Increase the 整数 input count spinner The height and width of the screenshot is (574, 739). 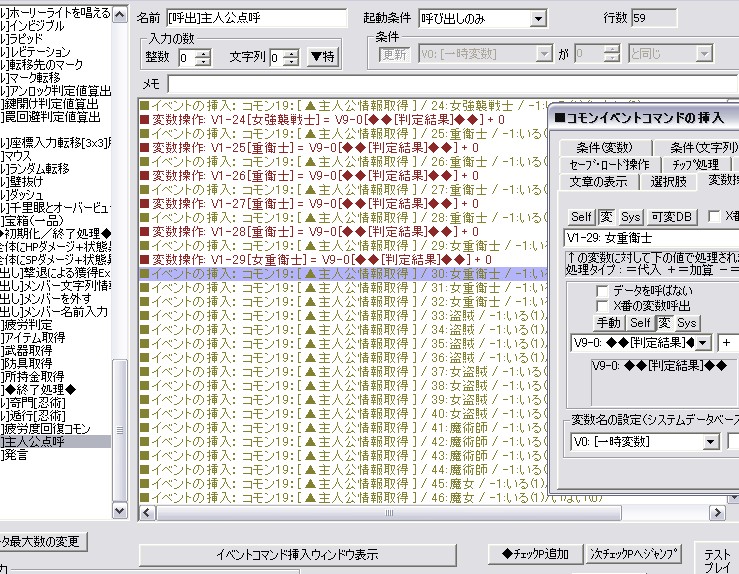tap(204, 53)
